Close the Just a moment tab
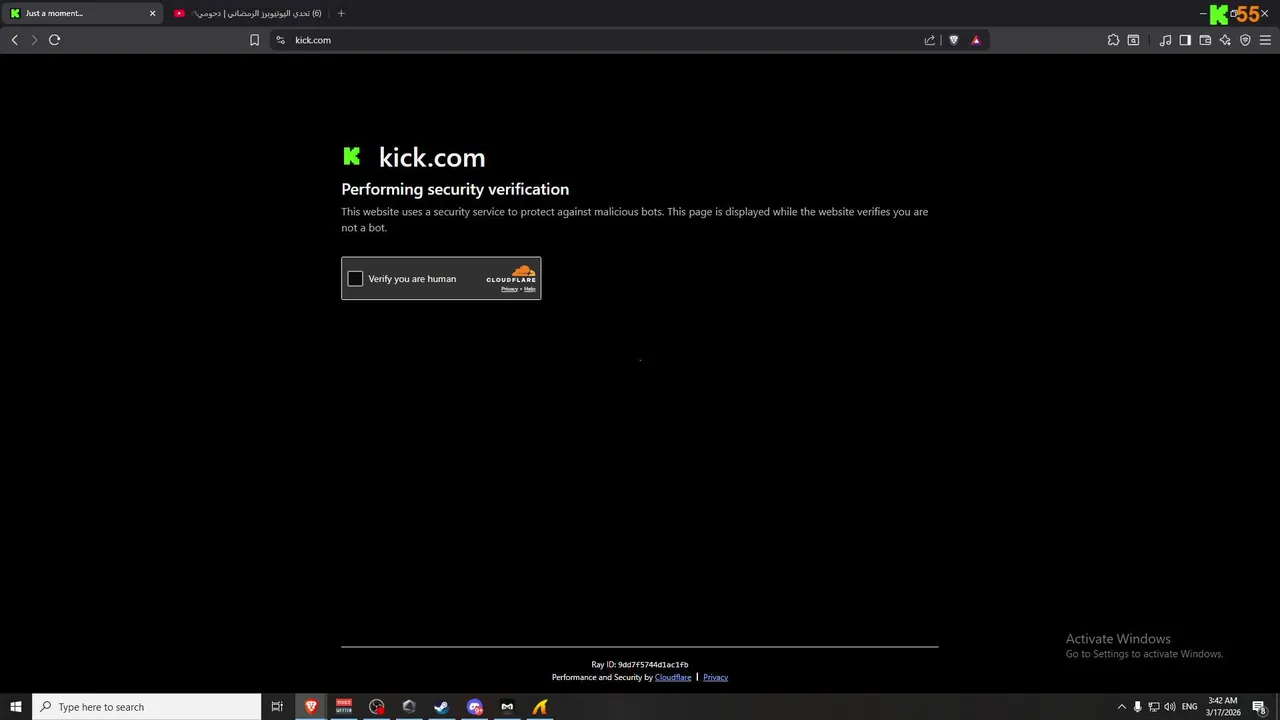Viewport: 1280px width, 720px height. click(x=153, y=13)
